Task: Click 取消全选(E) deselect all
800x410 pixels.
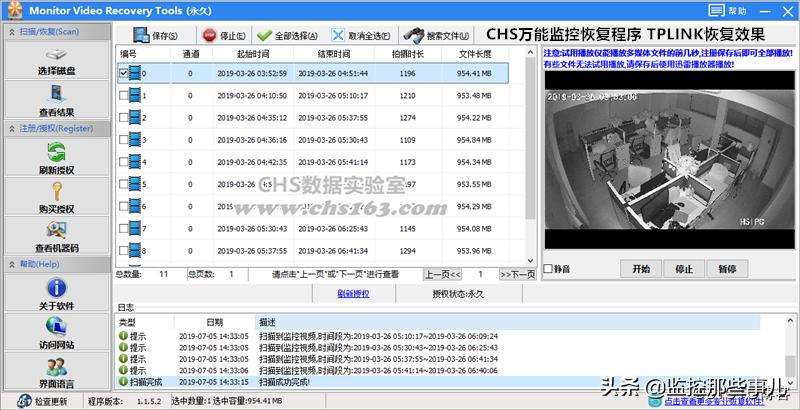Action: [361, 36]
